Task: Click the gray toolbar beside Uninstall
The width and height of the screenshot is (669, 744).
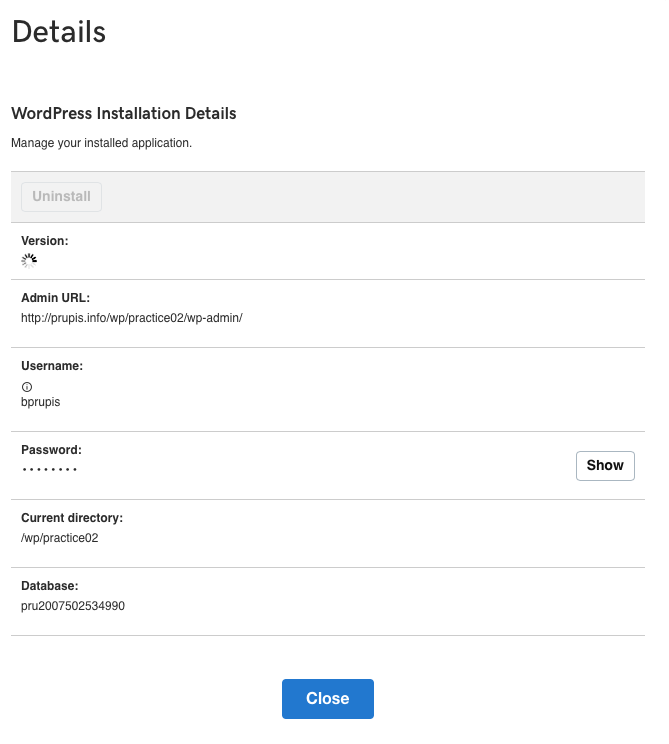Action: [380, 197]
